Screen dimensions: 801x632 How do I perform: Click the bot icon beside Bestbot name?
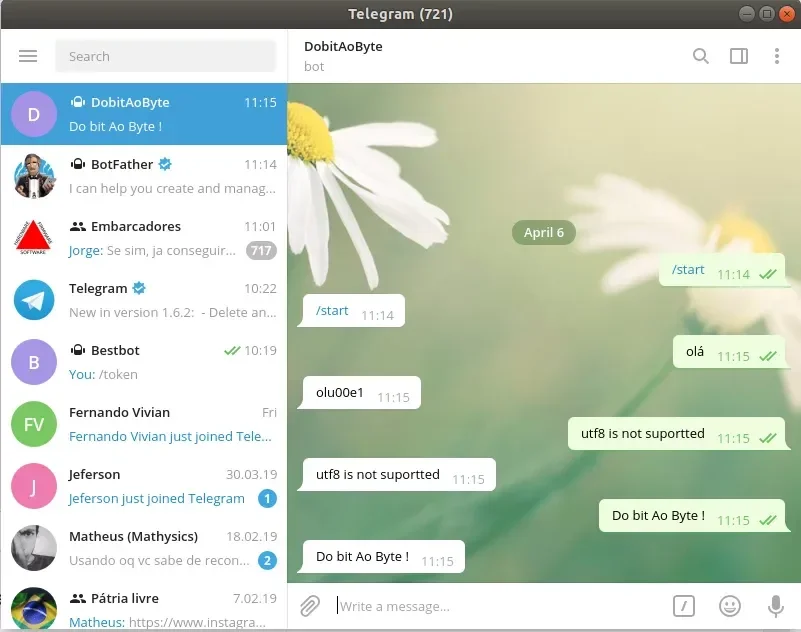[78, 350]
